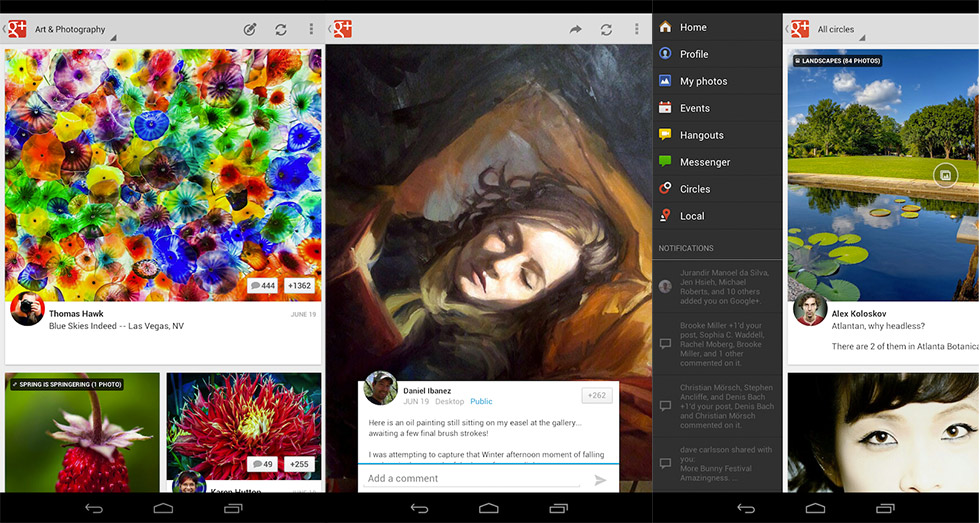Open the 49 comments on the dahlia photo

tap(262, 464)
